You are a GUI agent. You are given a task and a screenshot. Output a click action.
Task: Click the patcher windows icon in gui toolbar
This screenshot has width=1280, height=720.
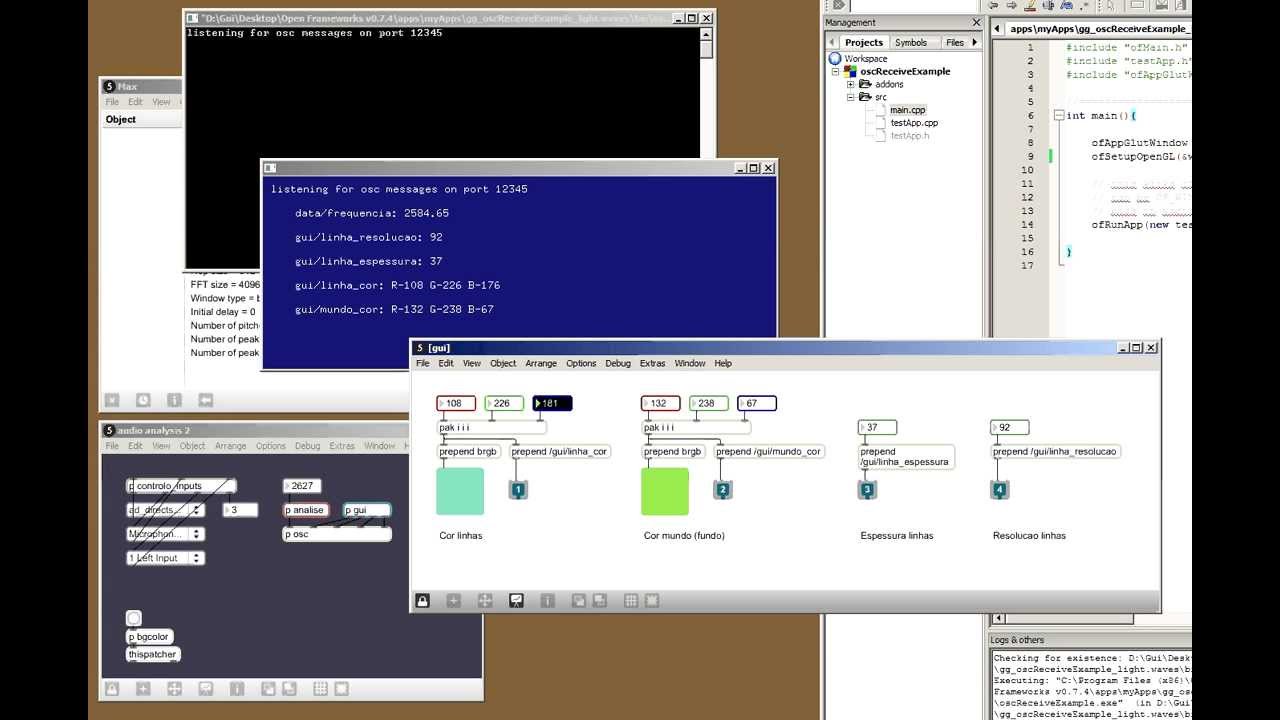click(485, 601)
